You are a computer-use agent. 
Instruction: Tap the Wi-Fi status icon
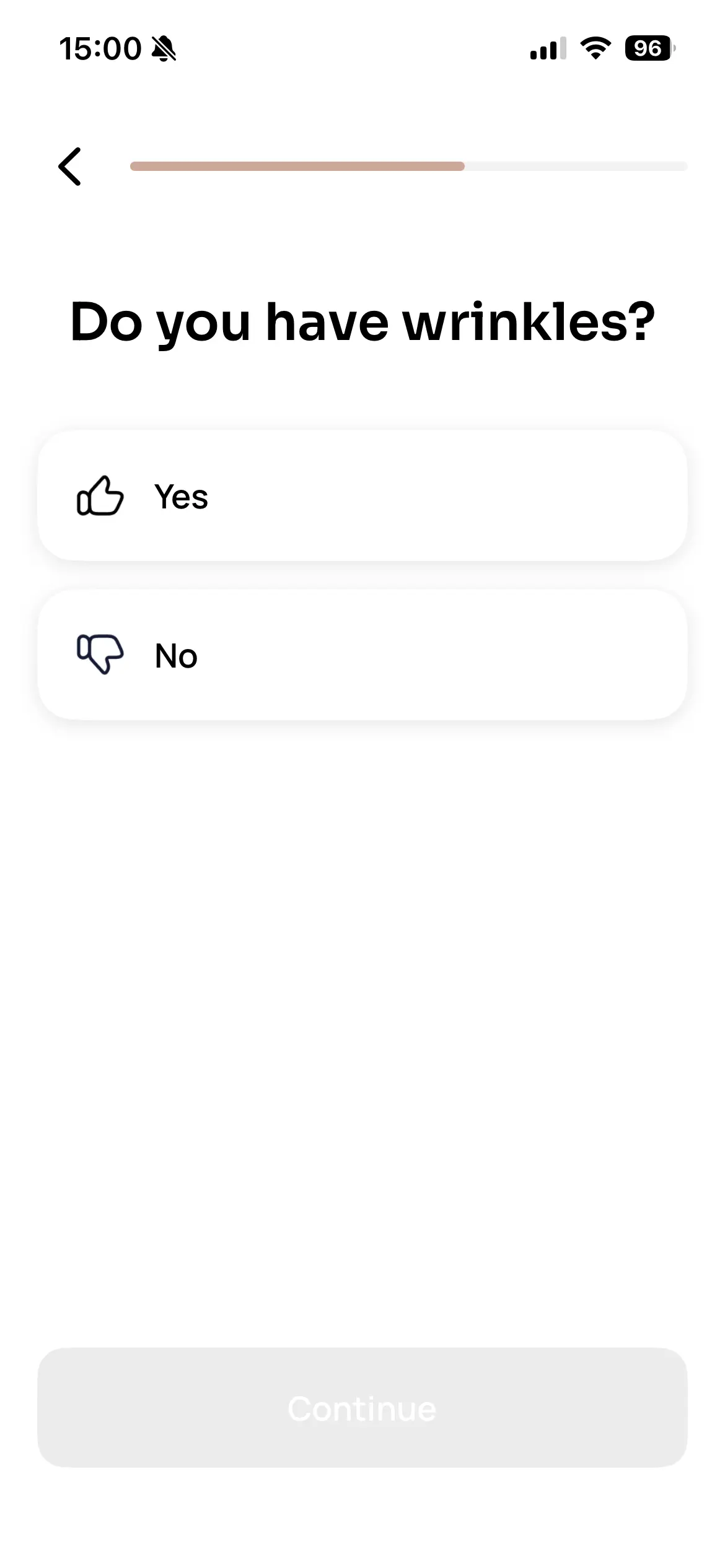595,48
